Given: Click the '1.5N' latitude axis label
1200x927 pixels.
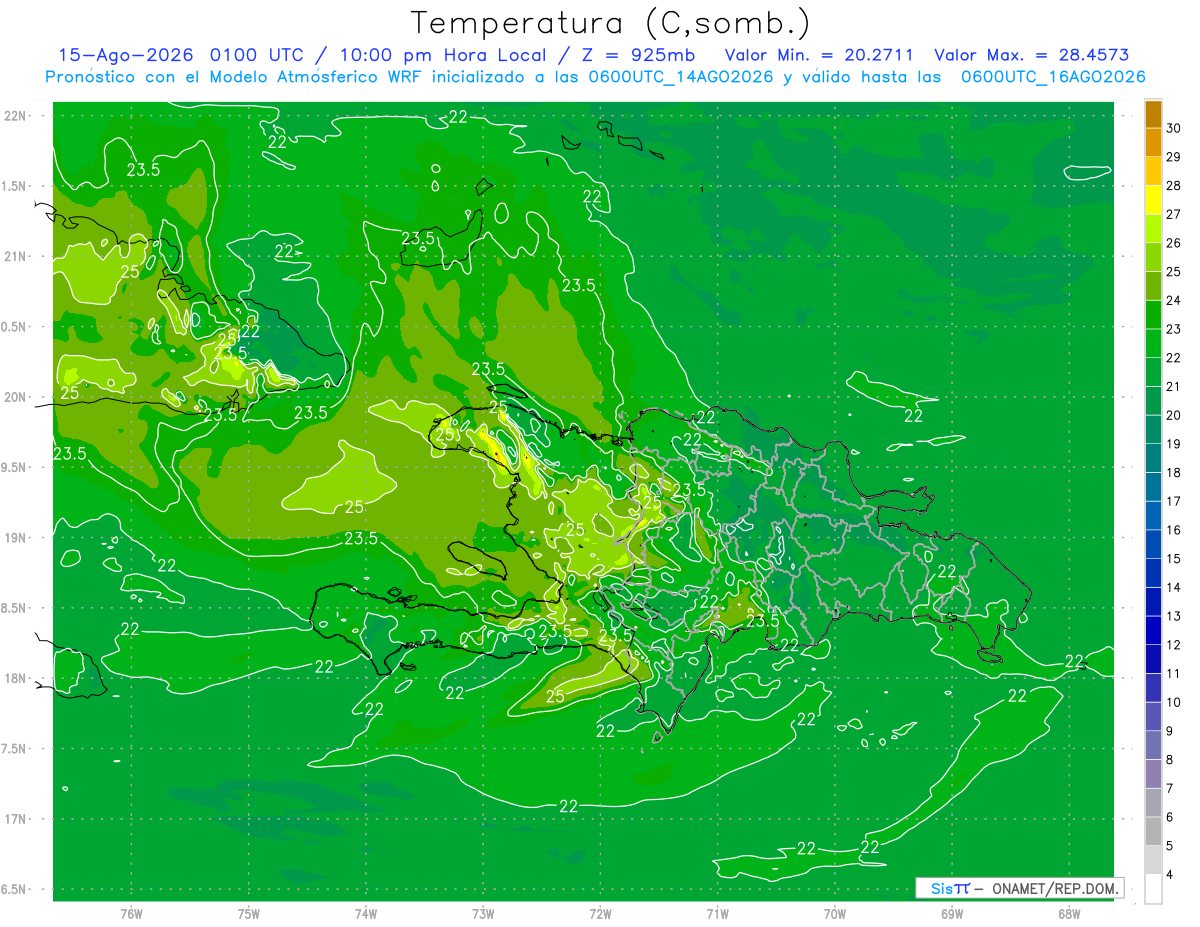Looking at the screenshot, I should coord(16,186).
